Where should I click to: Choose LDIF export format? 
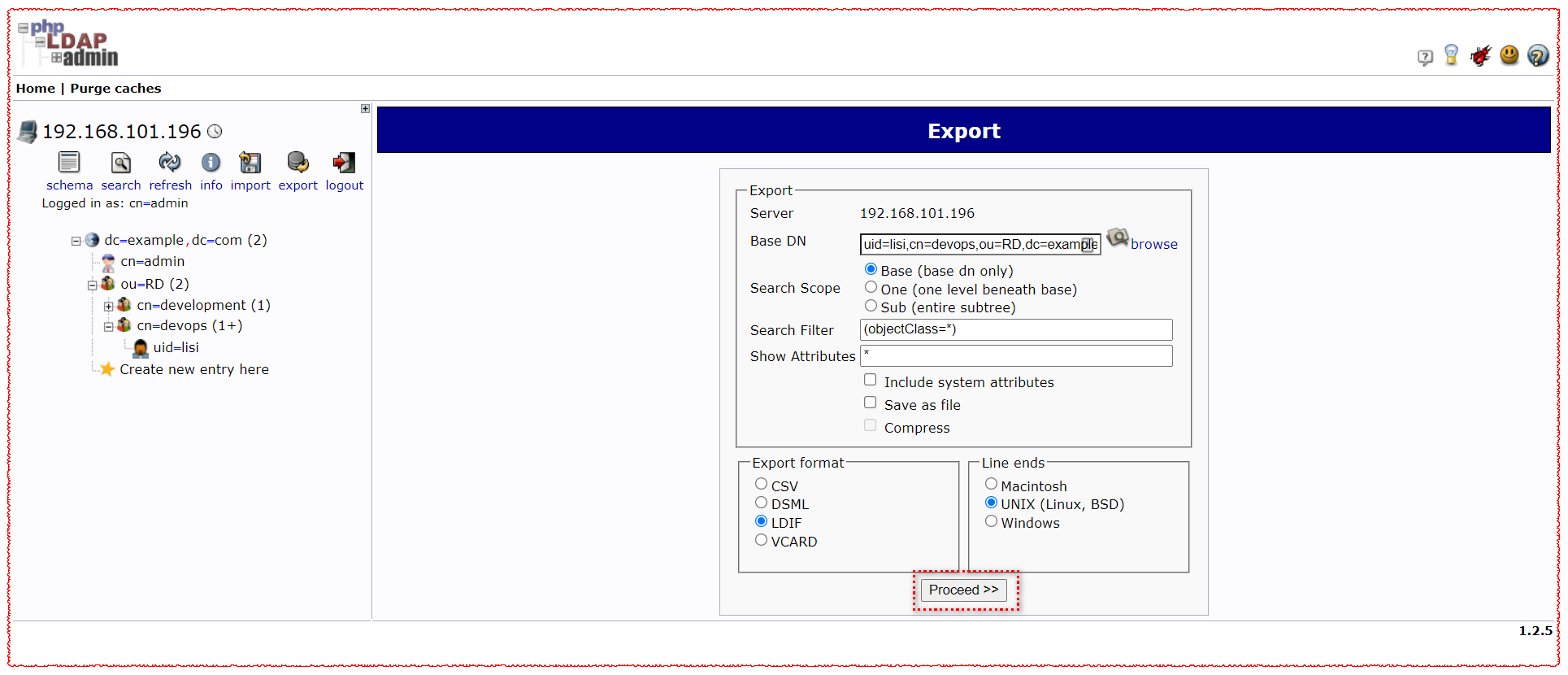(x=761, y=521)
